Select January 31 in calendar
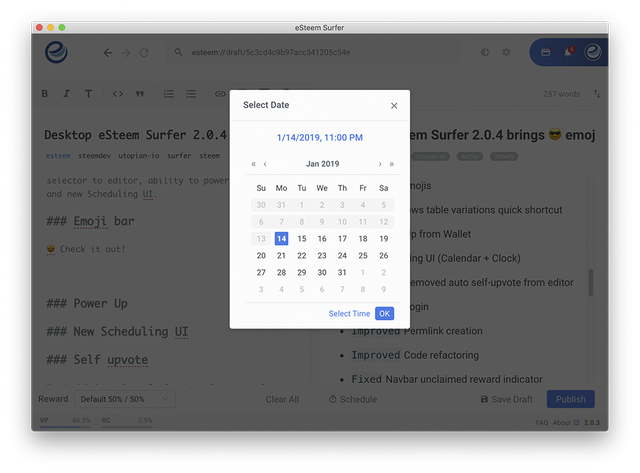640x473 pixels. (x=342, y=272)
